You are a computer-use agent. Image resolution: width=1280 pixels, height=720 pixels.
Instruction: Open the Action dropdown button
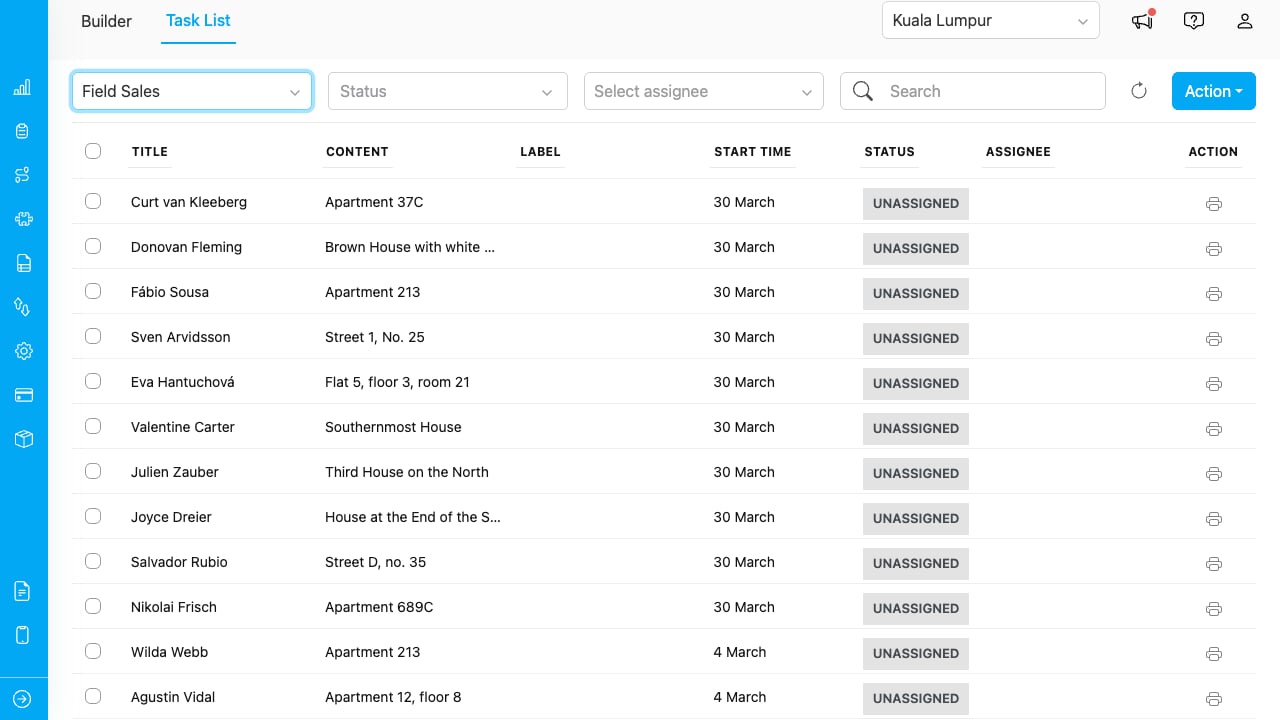point(1214,91)
